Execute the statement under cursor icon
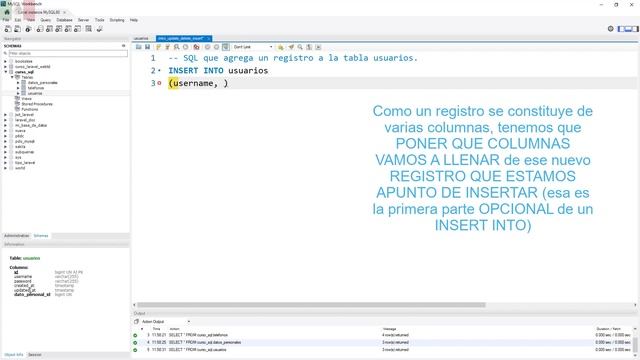Screen dimensions: 640x360 coord(167,47)
